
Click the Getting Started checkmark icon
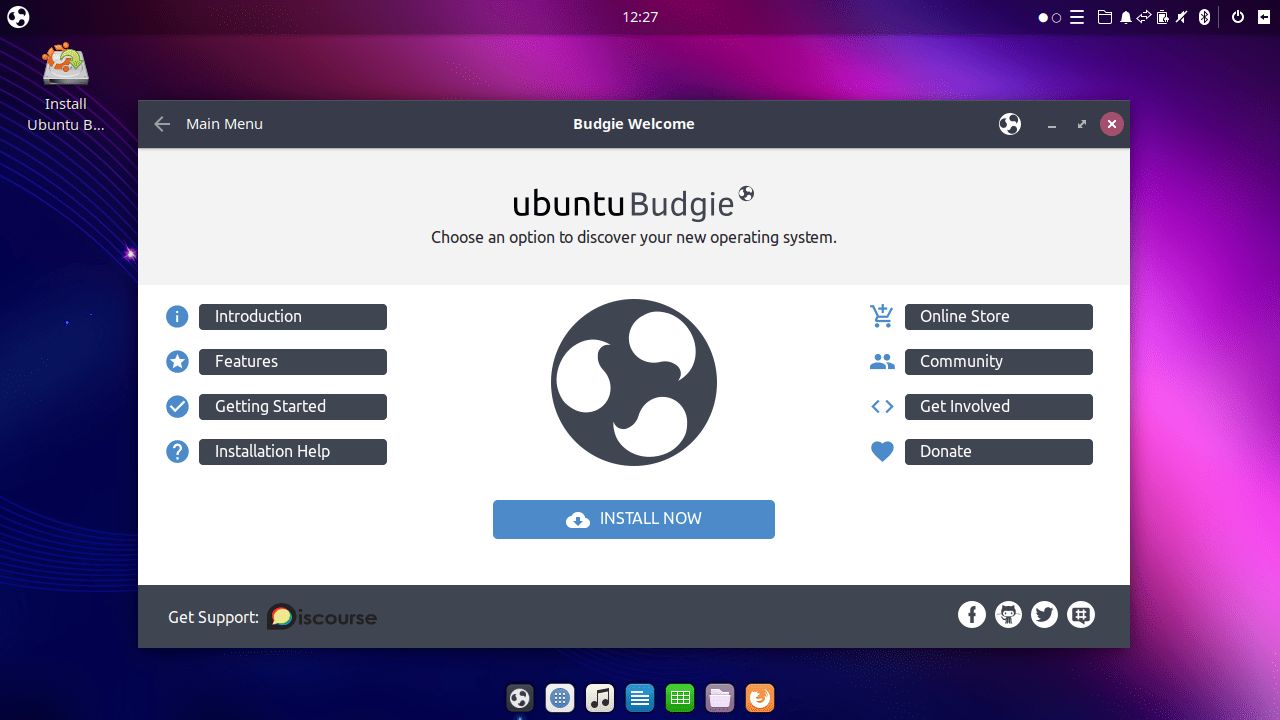pyautogui.click(x=177, y=406)
